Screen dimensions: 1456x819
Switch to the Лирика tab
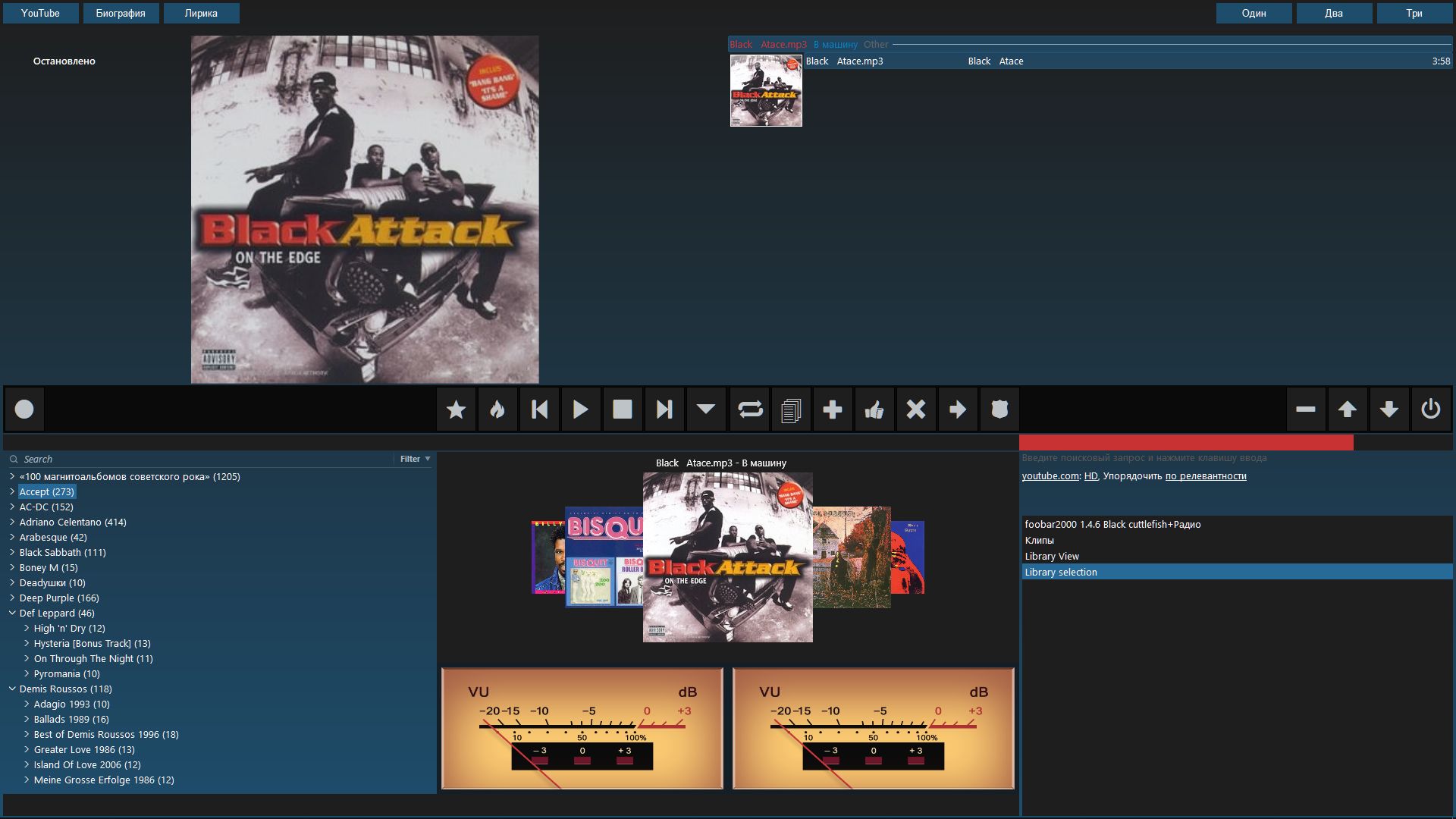pyautogui.click(x=201, y=13)
